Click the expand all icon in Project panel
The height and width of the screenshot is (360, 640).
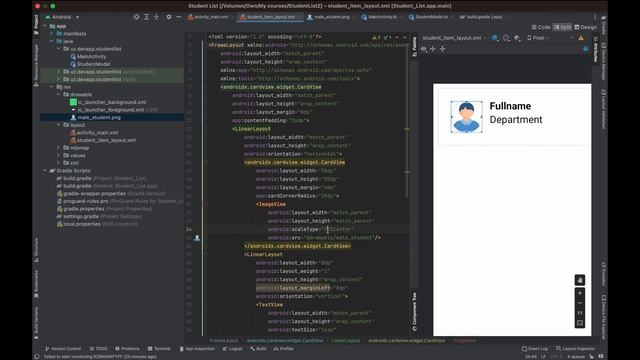click(x=147, y=17)
